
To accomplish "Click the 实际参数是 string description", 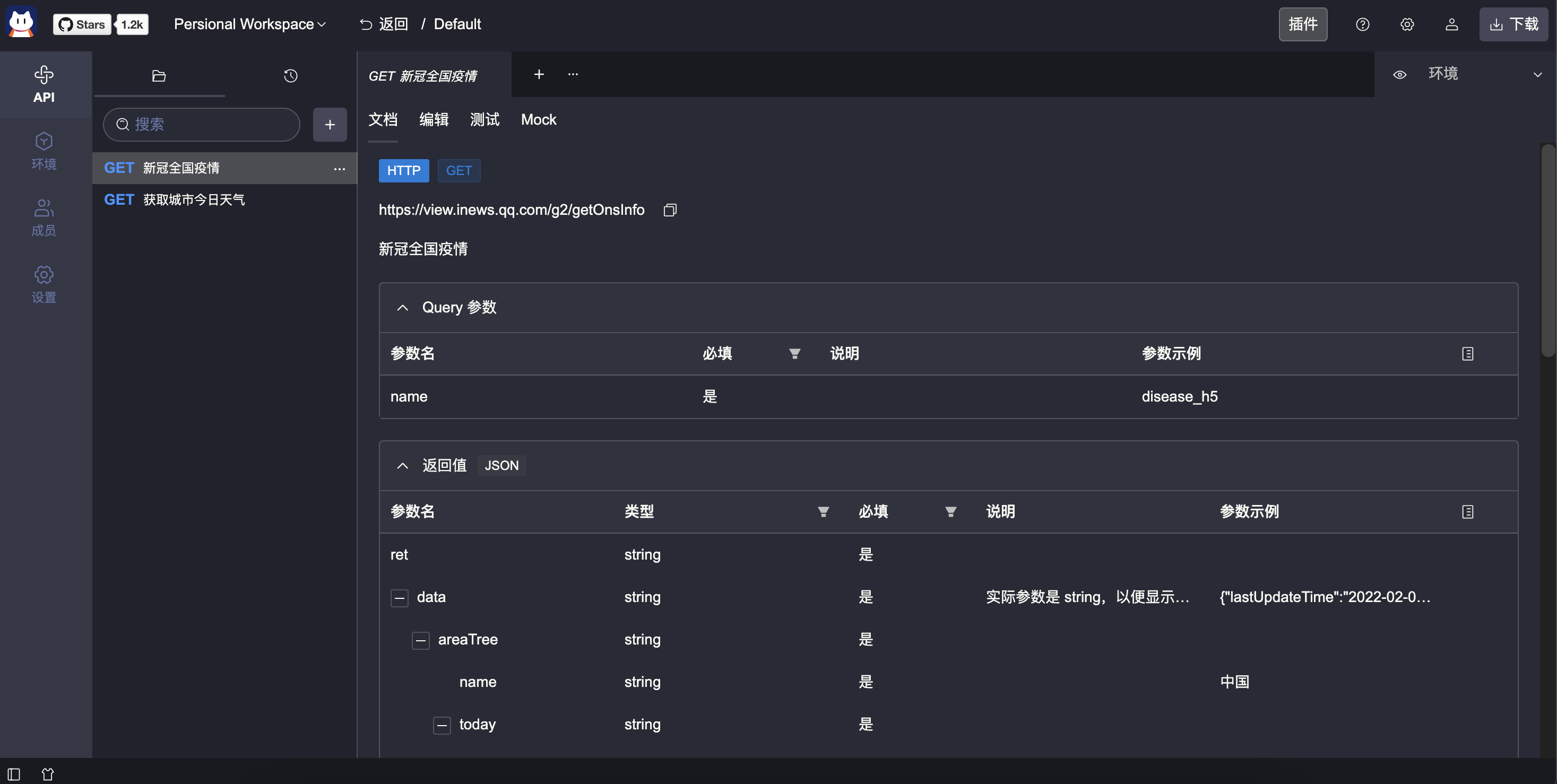I will tap(1087, 597).
